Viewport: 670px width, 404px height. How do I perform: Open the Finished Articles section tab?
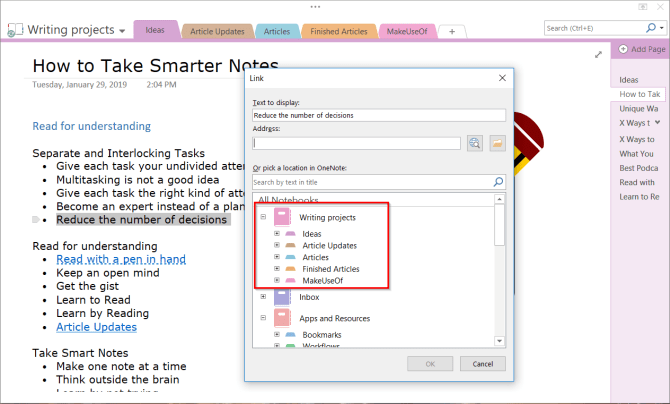tap(339, 31)
